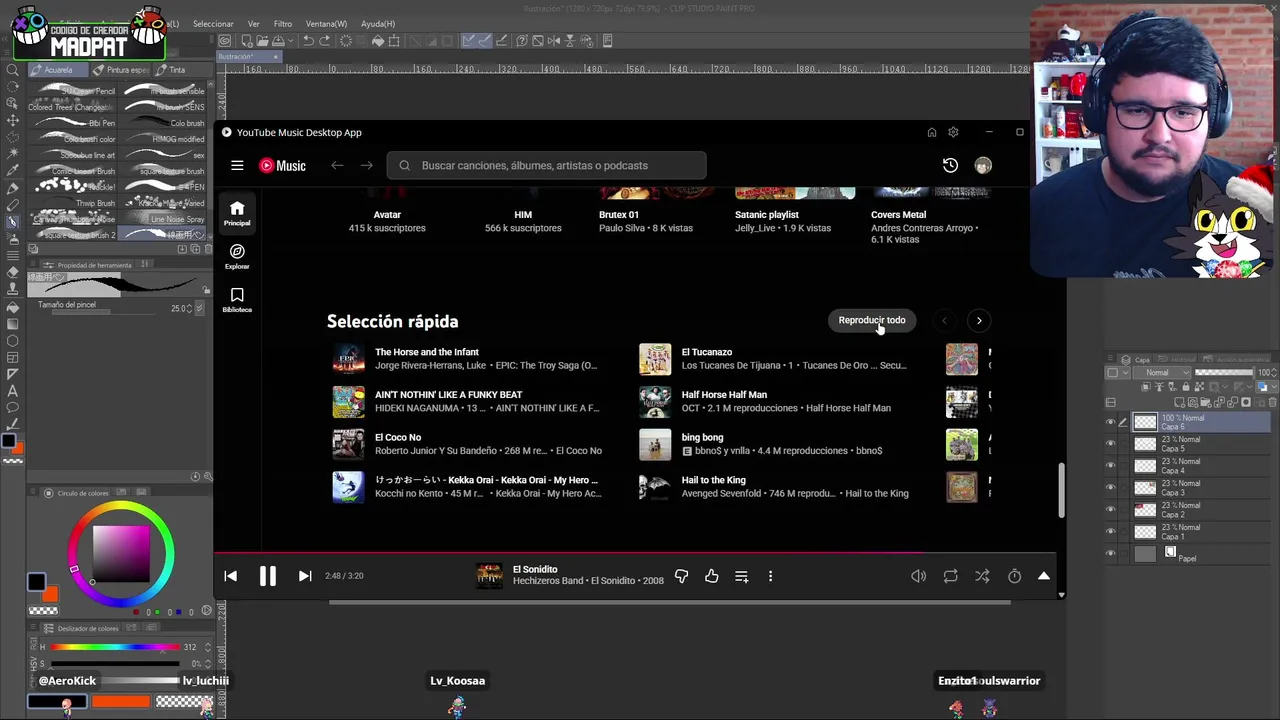The height and width of the screenshot is (720, 1280).
Task: Hide Papel layer visibility eye
Action: (x=1110, y=554)
